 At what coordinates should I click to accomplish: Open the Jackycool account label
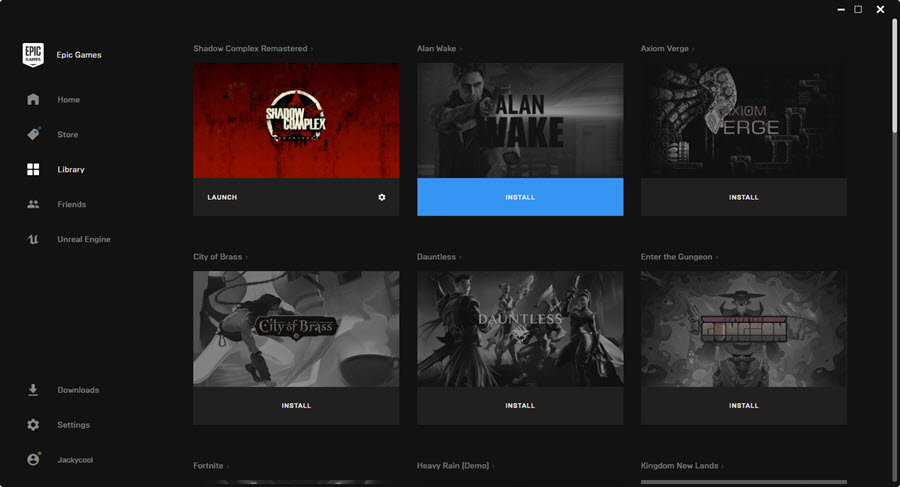tap(75, 460)
